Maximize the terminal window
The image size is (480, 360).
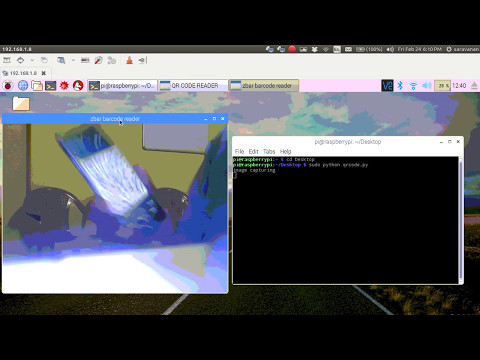(450, 142)
